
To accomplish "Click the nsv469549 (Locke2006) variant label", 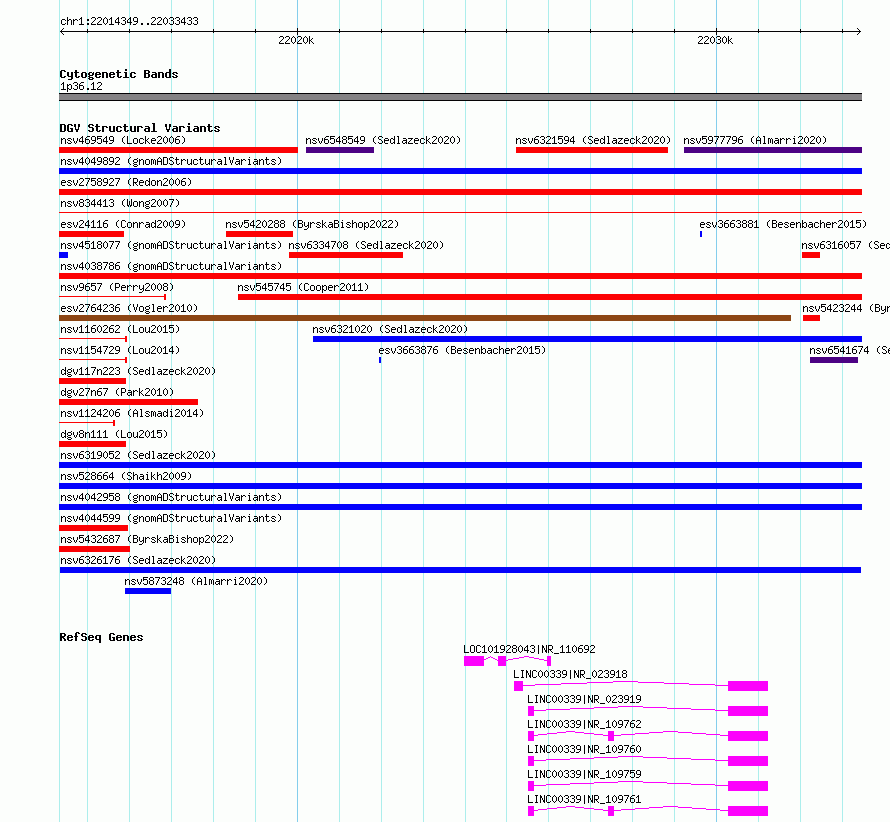I will pos(123,140).
